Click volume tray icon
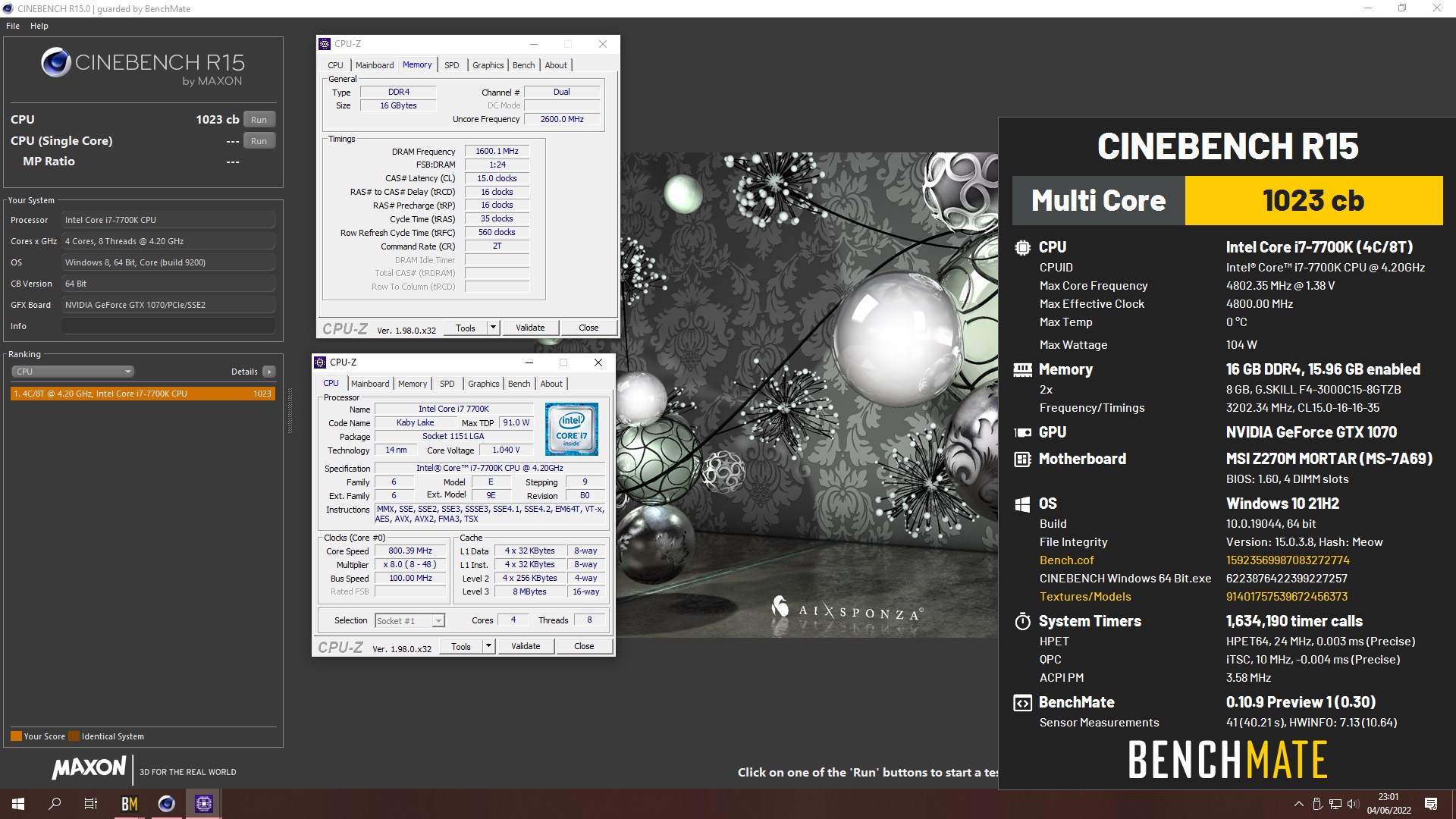The height and width of the screenshot is (819, 1456). point(1353,804)
